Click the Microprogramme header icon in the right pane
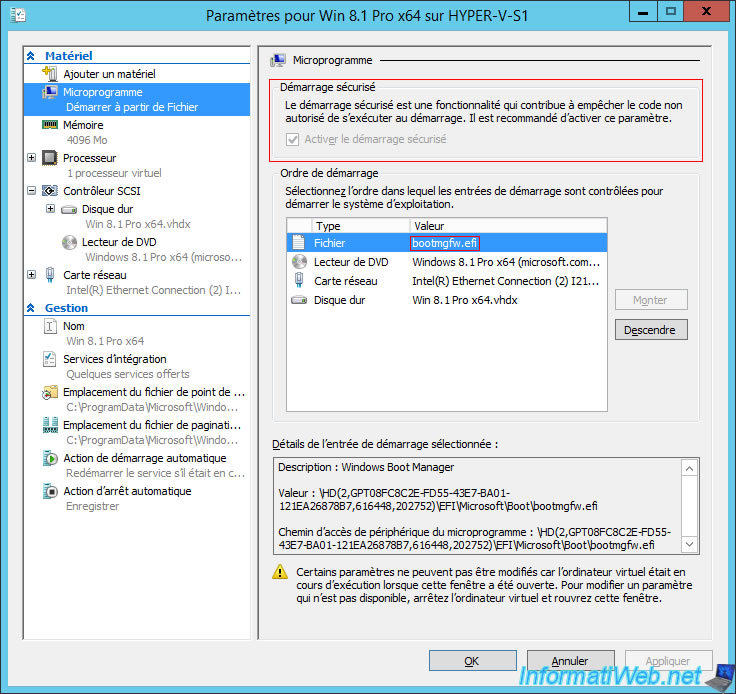The image size is (736, 694). coord(278,61)
